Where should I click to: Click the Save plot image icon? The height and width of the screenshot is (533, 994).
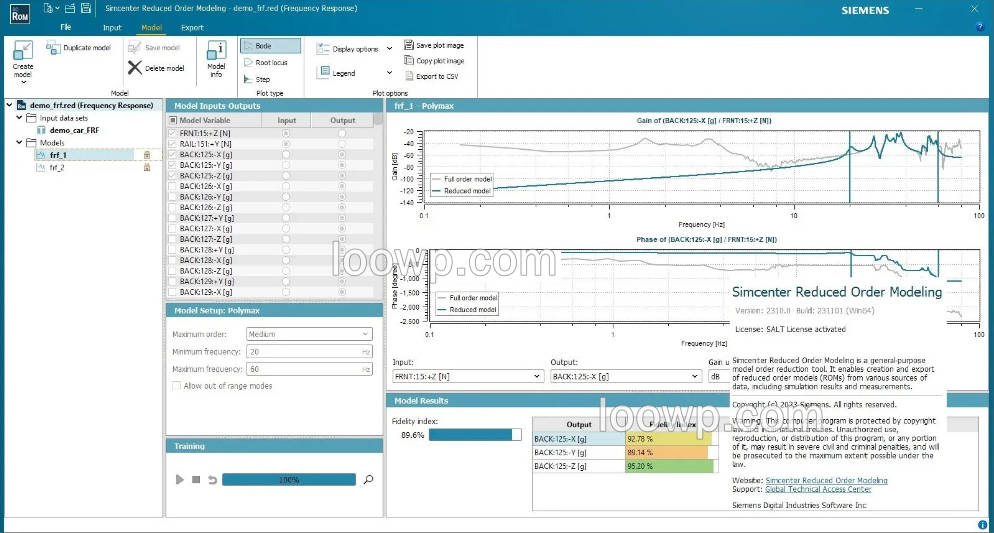point(409,45)
